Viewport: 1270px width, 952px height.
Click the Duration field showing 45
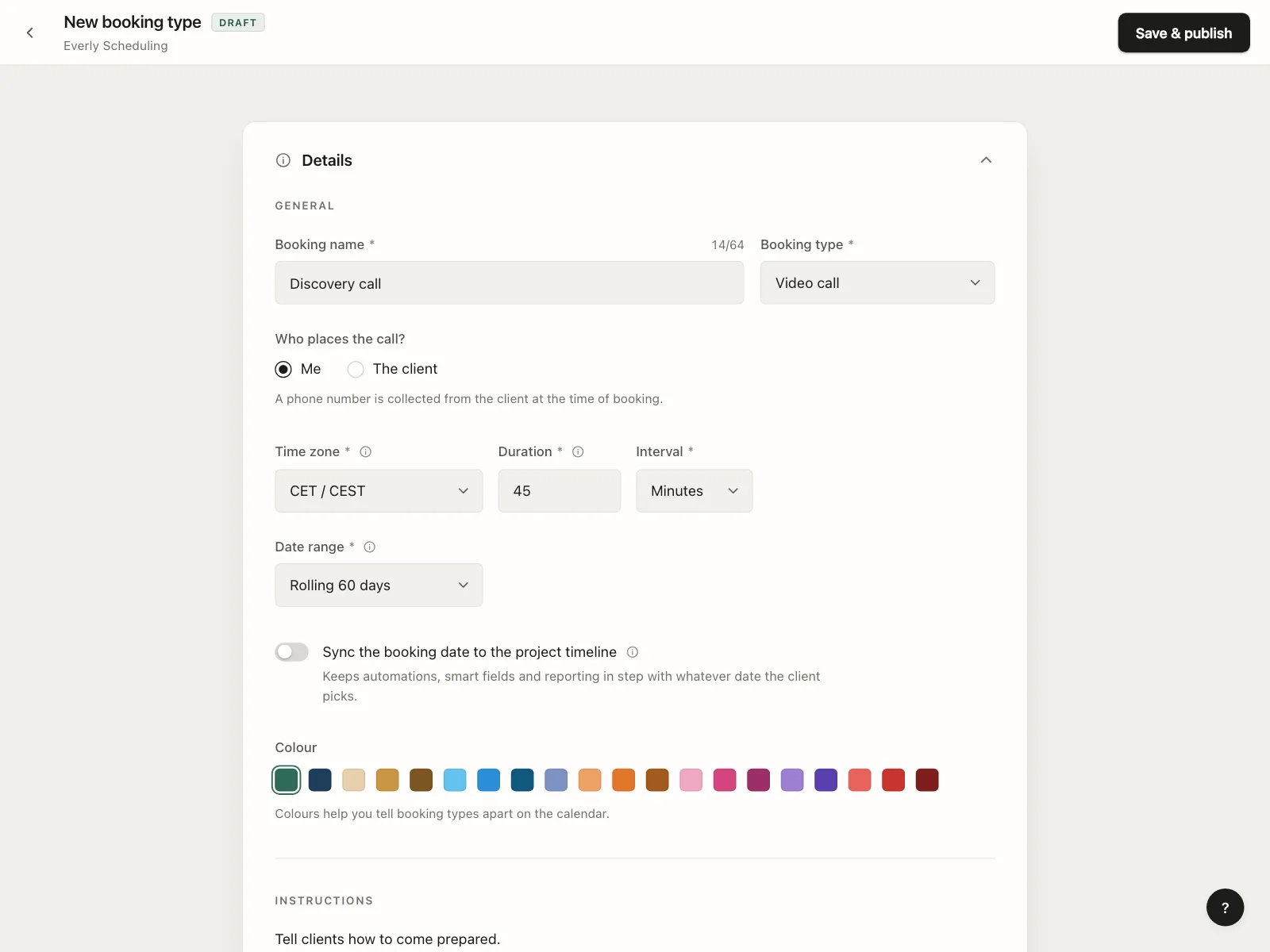pos(560,491)
